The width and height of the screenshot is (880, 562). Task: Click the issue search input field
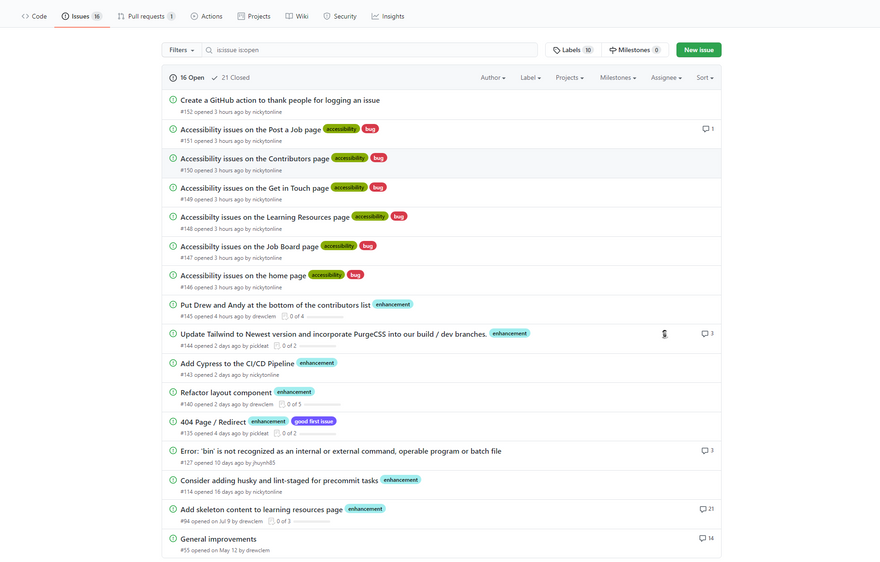point(370,50)
